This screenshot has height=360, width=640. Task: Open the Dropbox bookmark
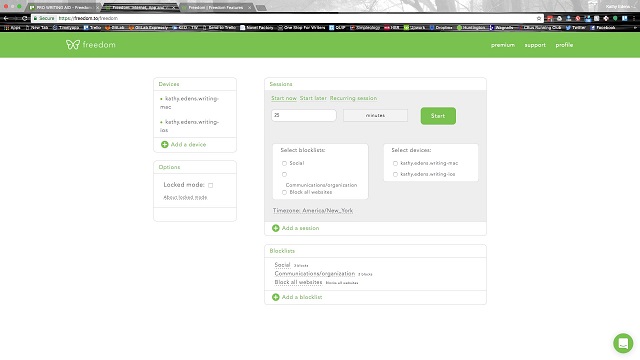tap(441, 28)
